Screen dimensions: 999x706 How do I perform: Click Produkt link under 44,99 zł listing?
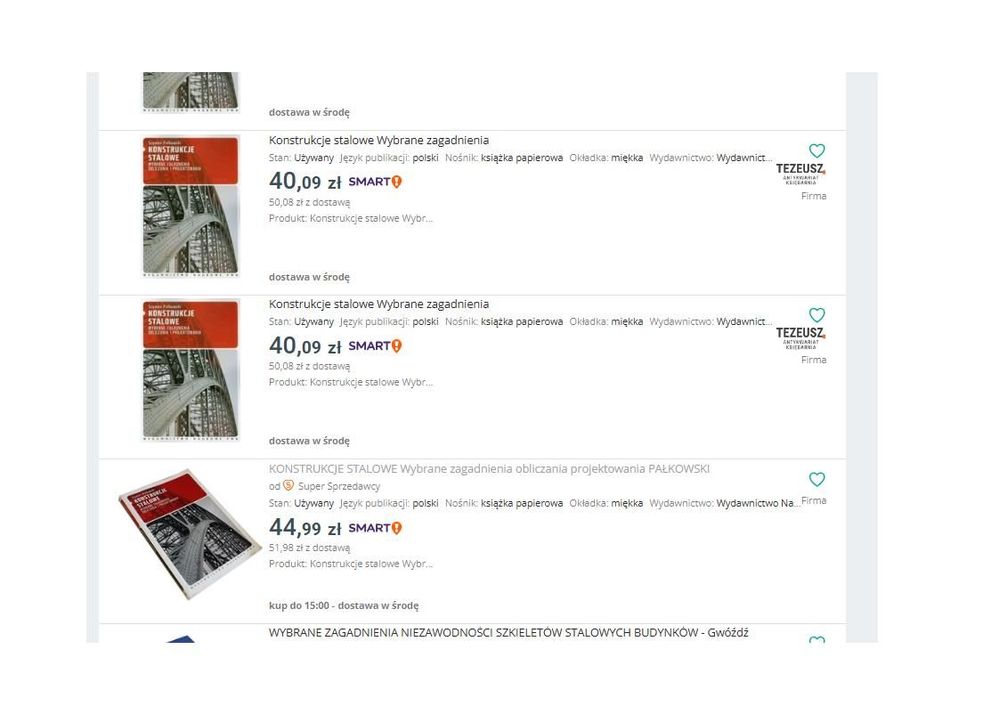click(350, 563)
